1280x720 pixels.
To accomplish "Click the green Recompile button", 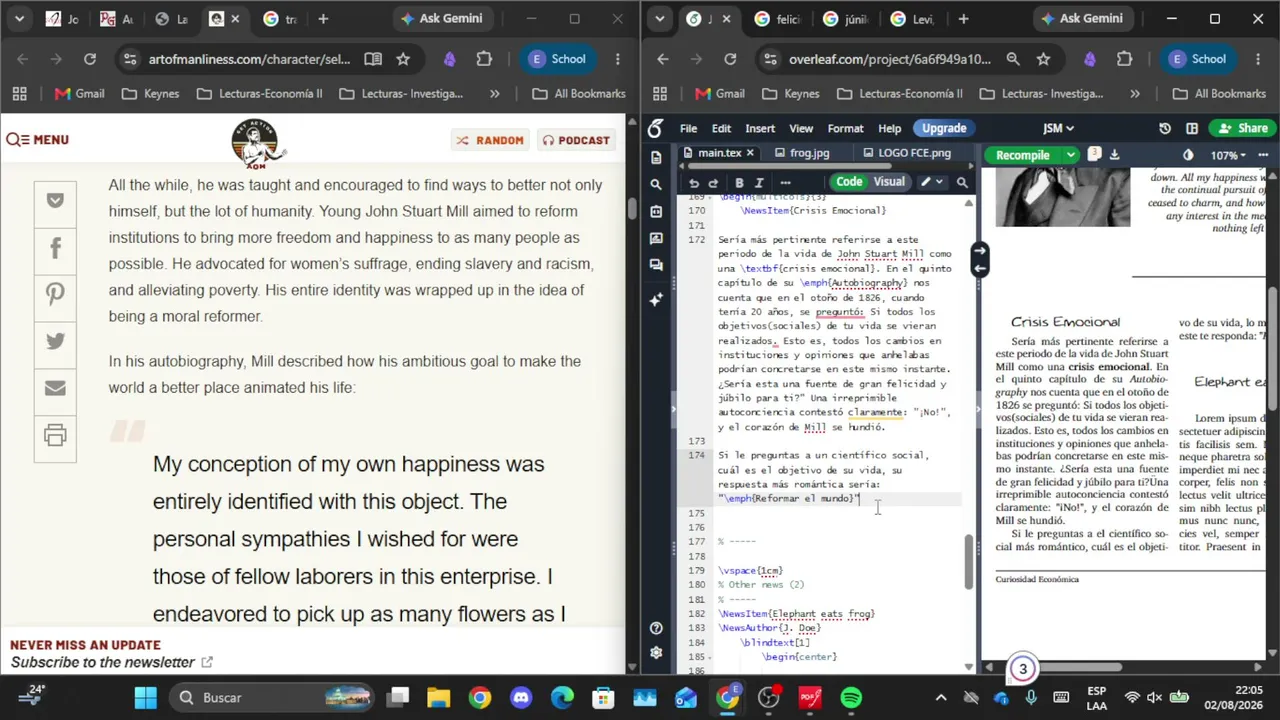I will 1023,155.
